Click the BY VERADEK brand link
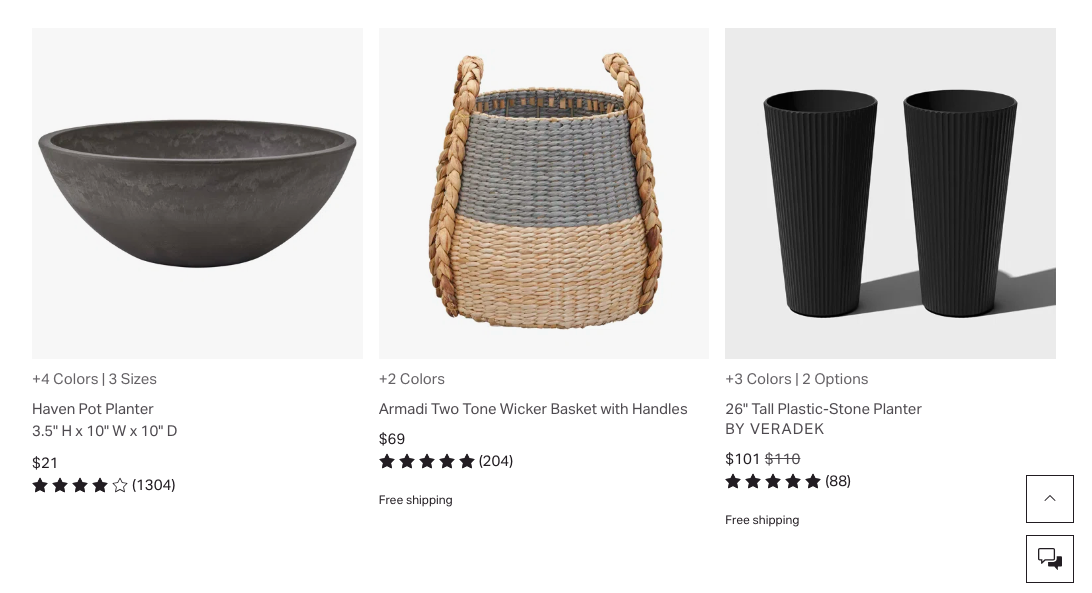This screenshot has width=1092, height=593. 775,428
